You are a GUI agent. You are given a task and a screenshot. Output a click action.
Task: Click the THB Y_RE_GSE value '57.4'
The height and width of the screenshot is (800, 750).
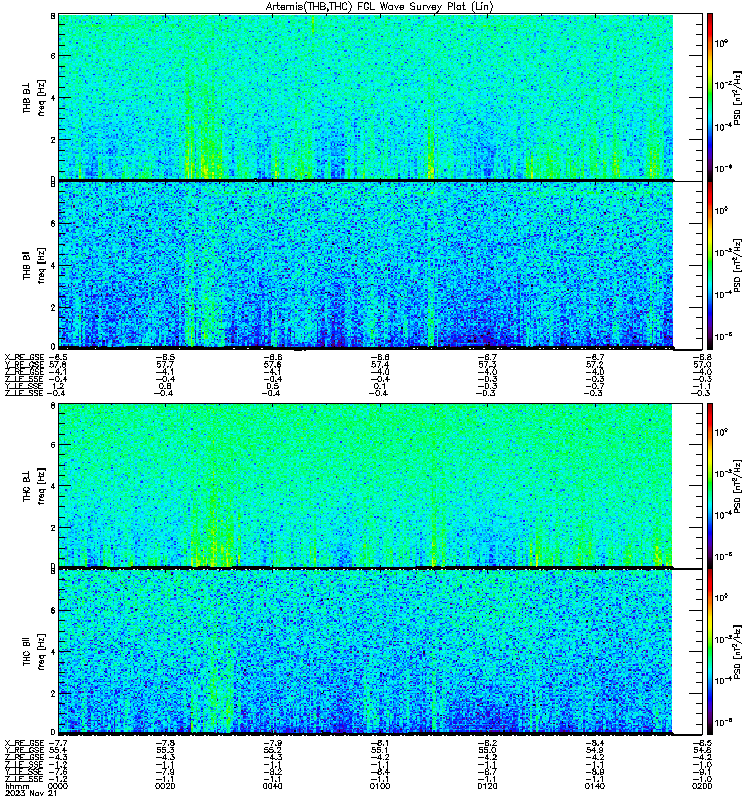pos(380,364)
